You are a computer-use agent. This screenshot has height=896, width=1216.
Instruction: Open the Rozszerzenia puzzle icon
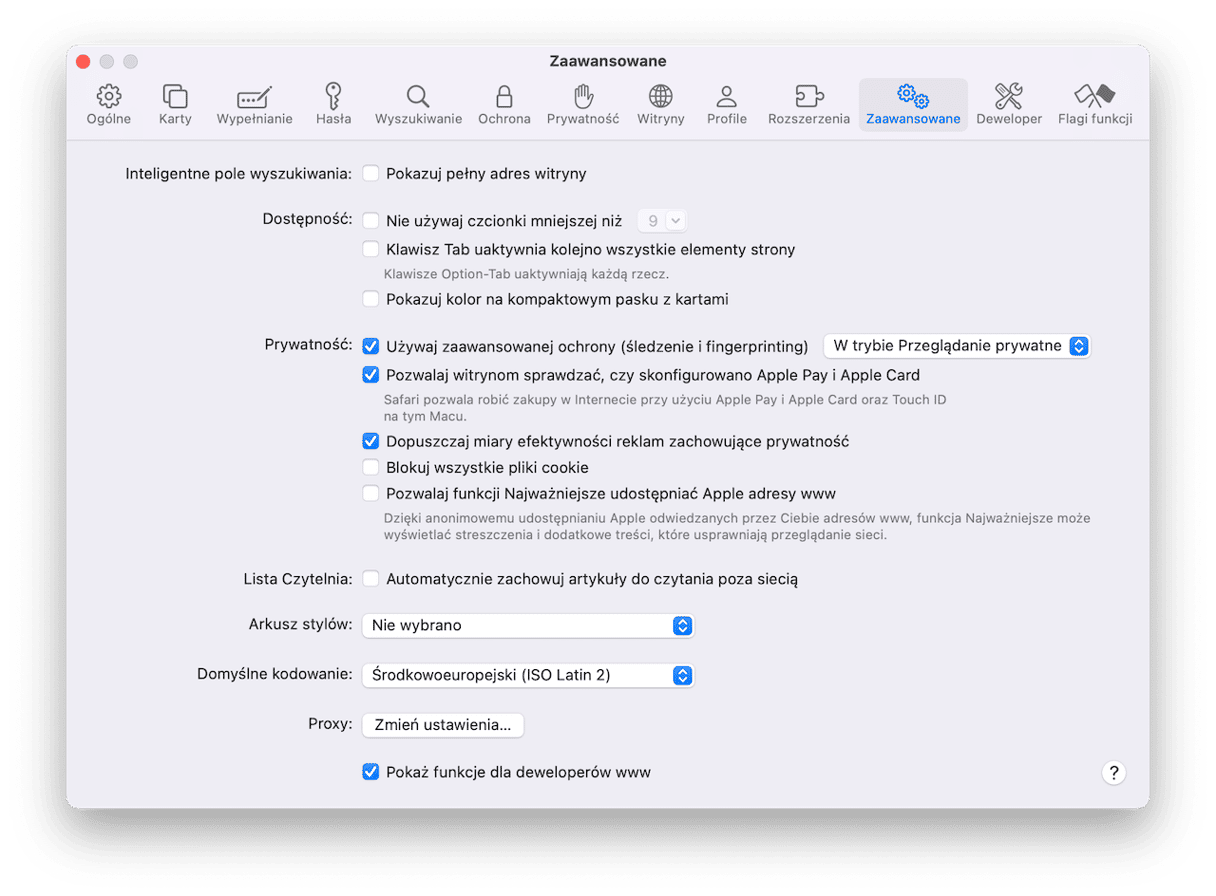[x=809, y=96]
